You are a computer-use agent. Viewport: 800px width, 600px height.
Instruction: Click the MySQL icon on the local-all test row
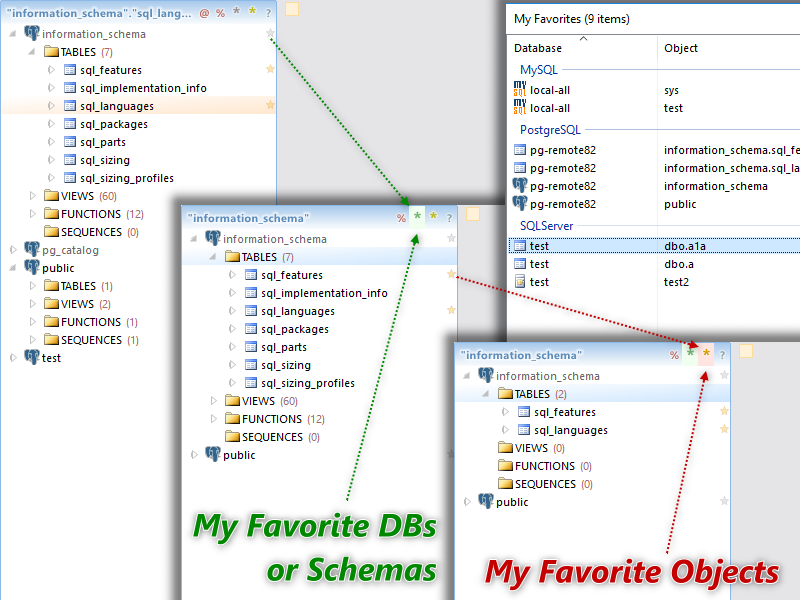[520, 107]
